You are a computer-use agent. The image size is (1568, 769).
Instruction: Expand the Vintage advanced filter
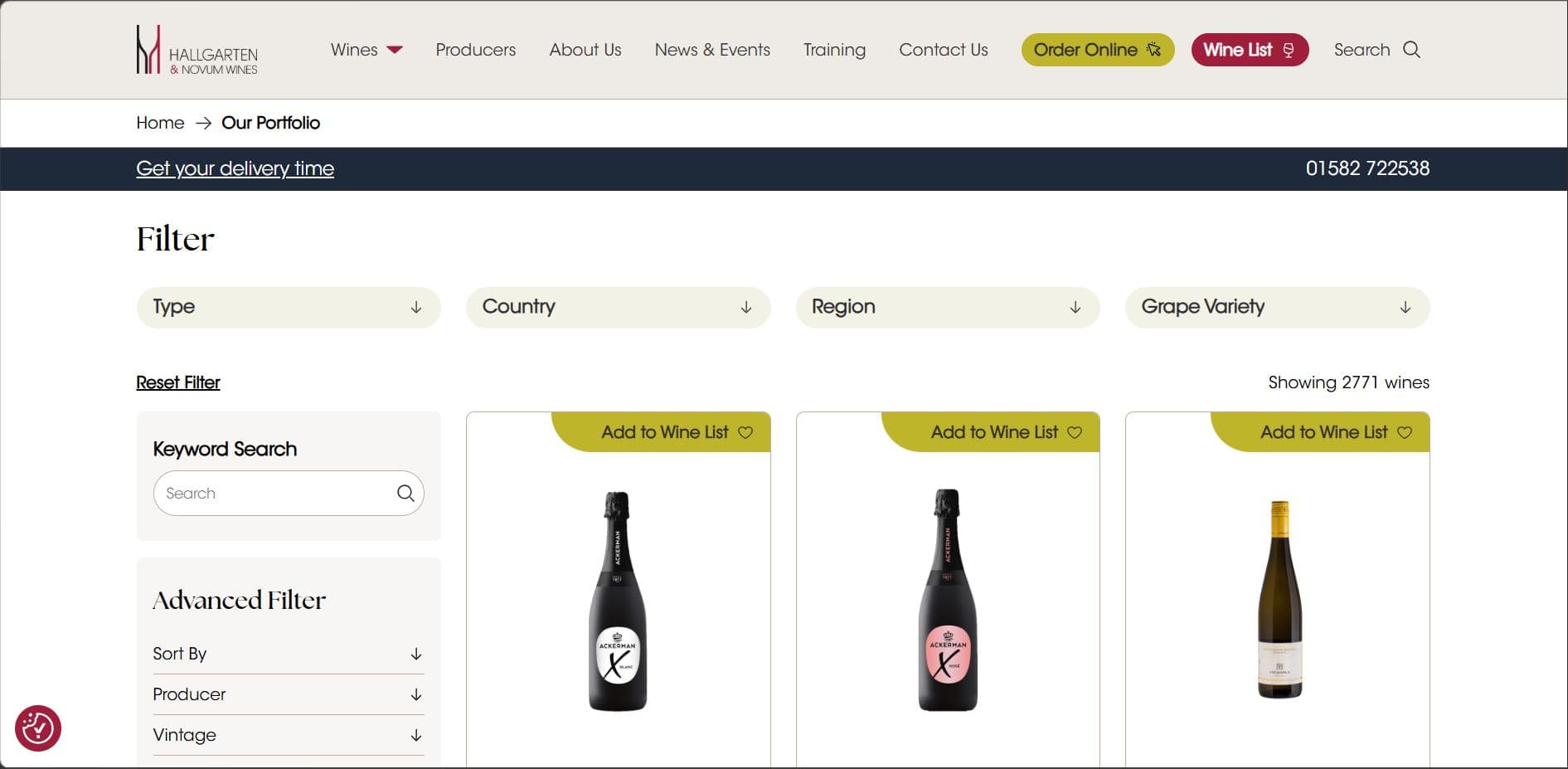(x=289, y=735)
